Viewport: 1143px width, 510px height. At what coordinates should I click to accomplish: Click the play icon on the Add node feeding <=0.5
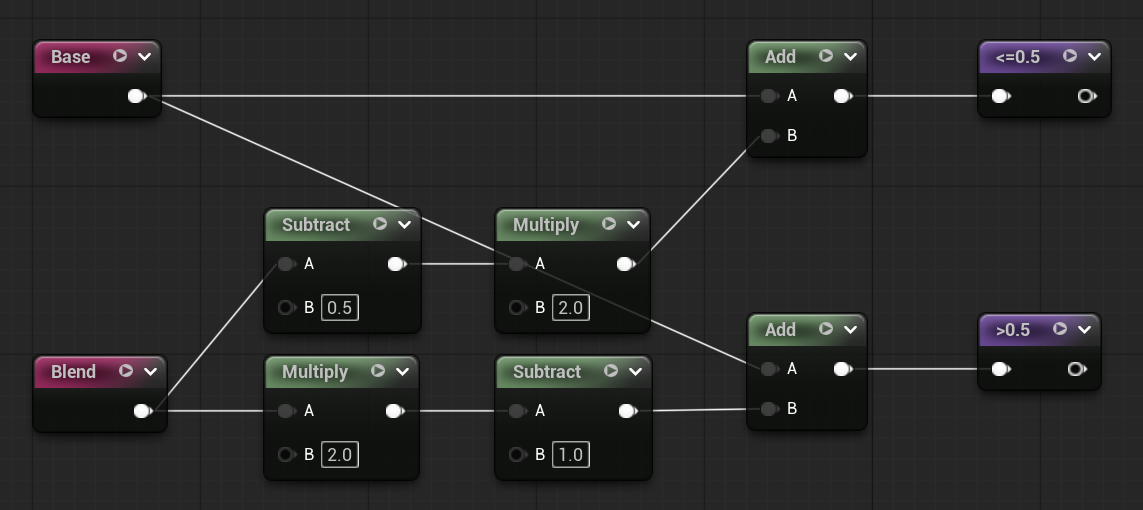[x=826, y=56]
